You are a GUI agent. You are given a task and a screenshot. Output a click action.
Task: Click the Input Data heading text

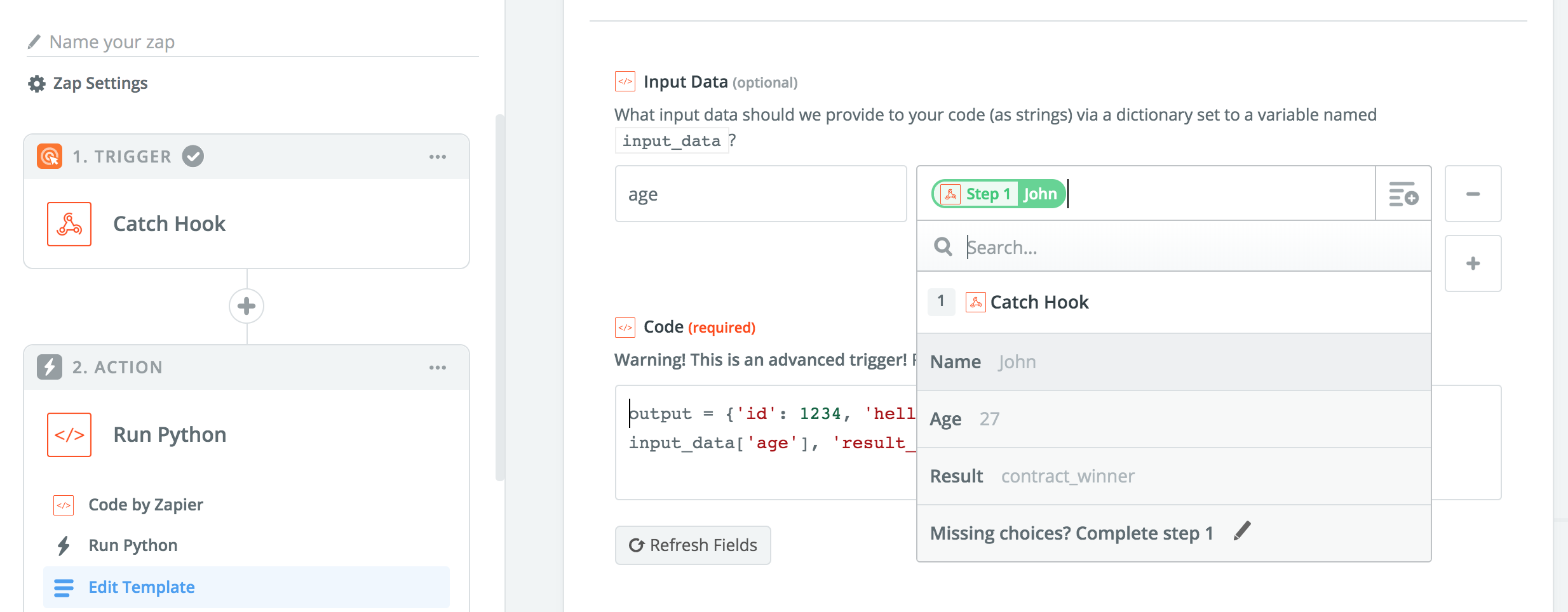click(686, 82)
